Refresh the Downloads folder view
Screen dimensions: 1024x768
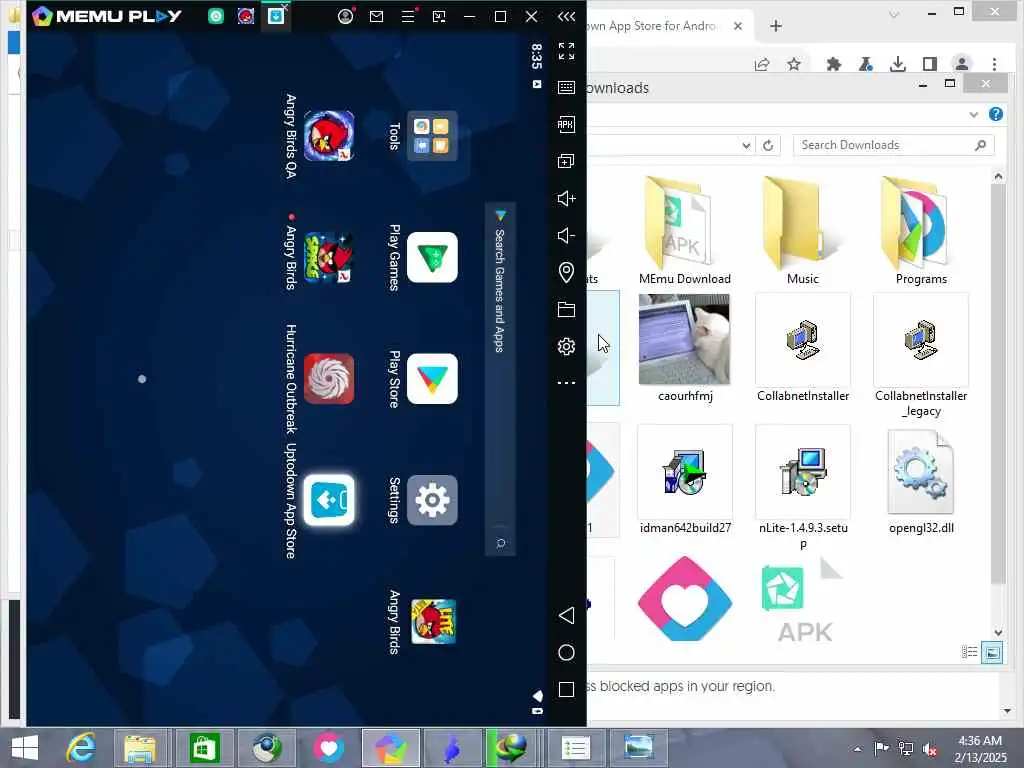click(768, 145)
